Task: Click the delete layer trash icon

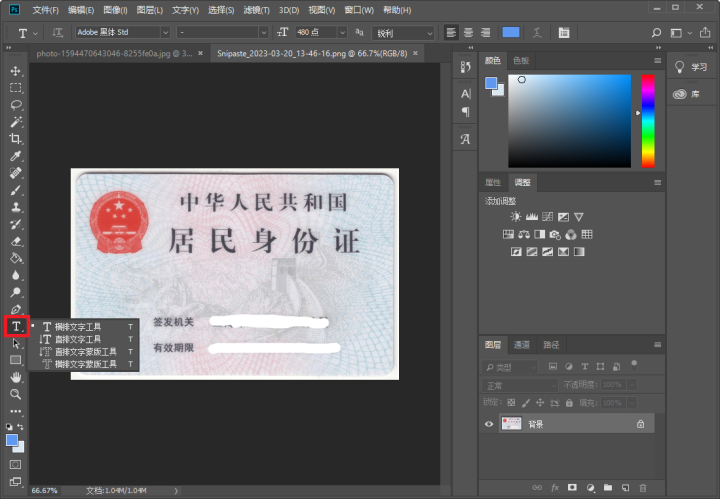Action: 642,488
